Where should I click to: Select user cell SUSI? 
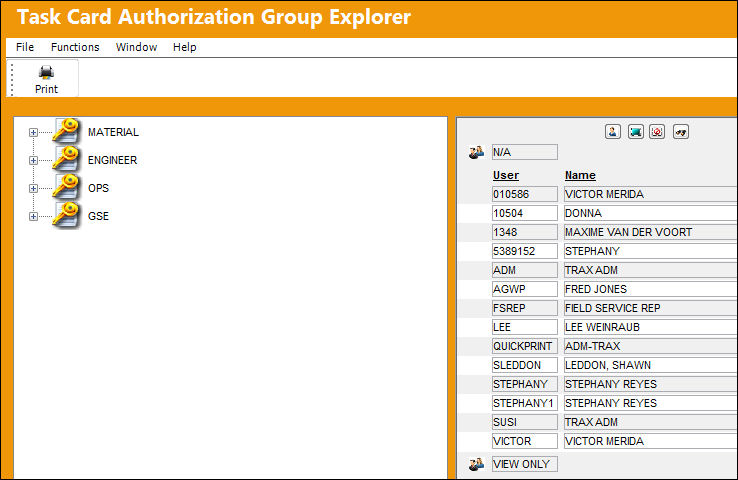[525, 422]
